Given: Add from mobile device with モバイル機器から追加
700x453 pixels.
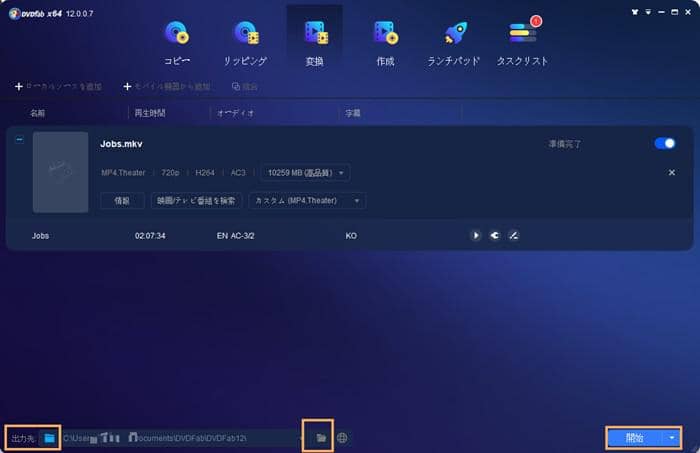Looking at the screenshot, I should pyautogui.click(x=167, y=87).
